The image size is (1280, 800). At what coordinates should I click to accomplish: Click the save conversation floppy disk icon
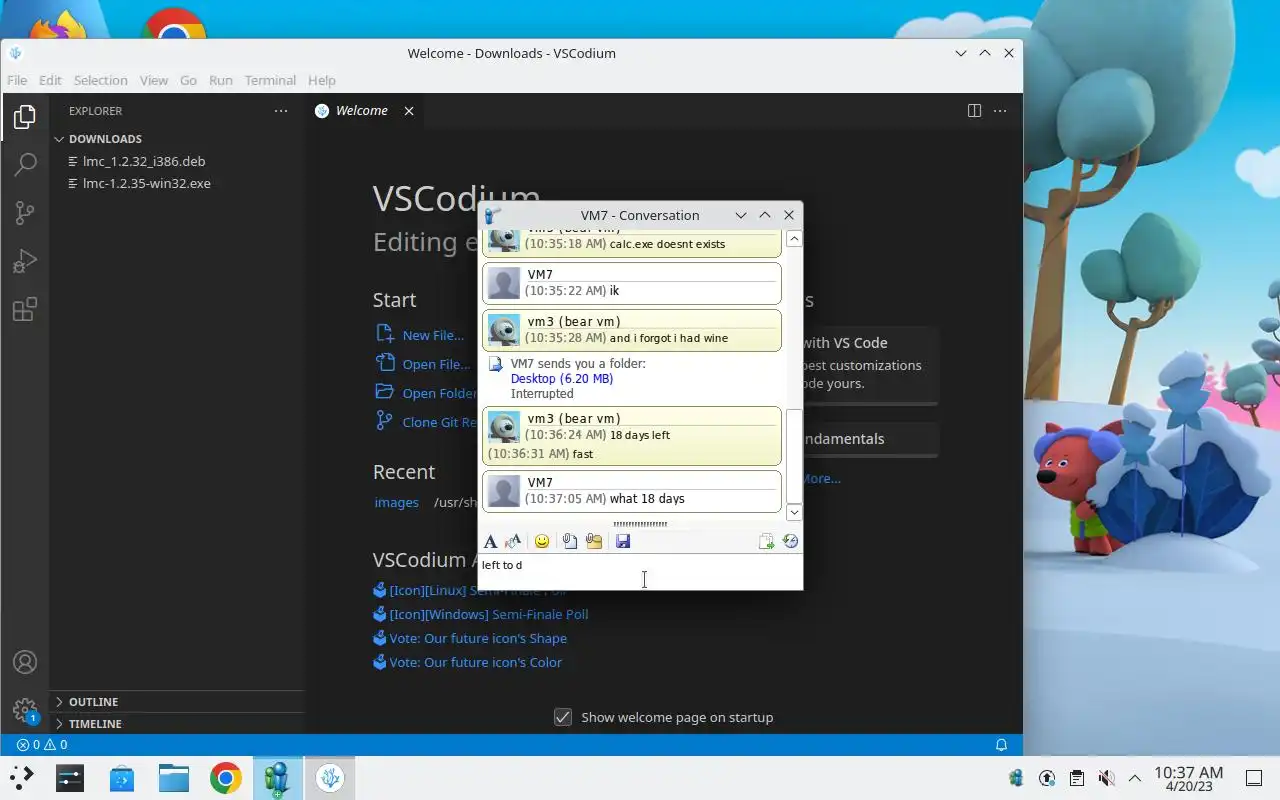coord(623,541)
